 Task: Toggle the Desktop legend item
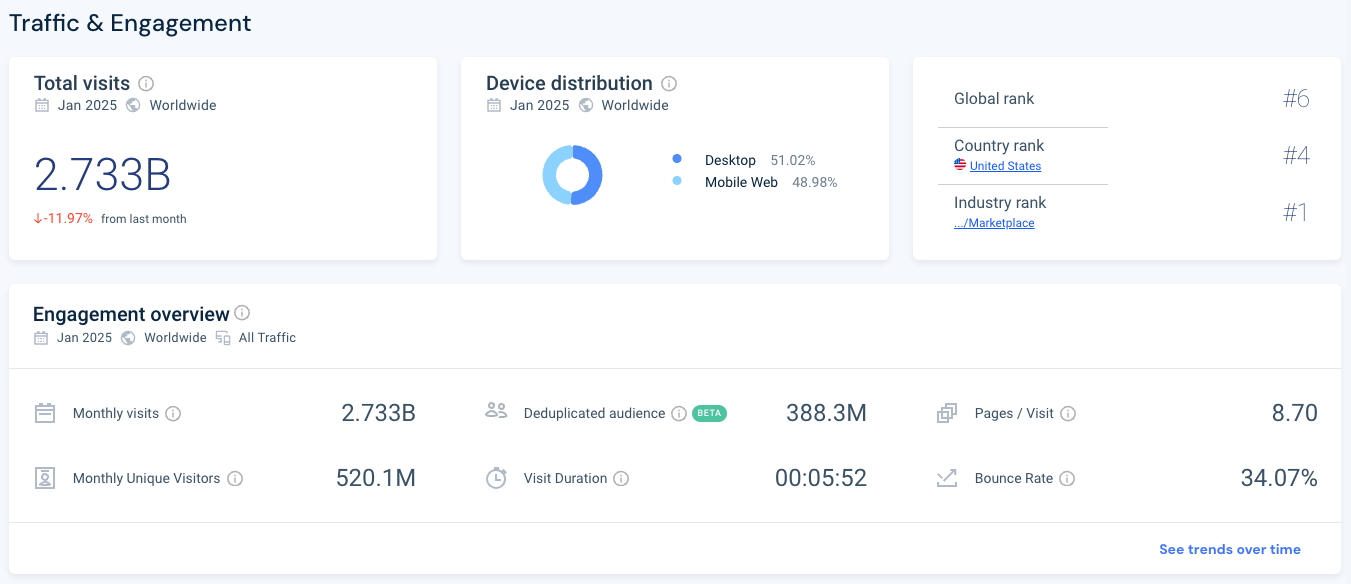coord(730,160)
